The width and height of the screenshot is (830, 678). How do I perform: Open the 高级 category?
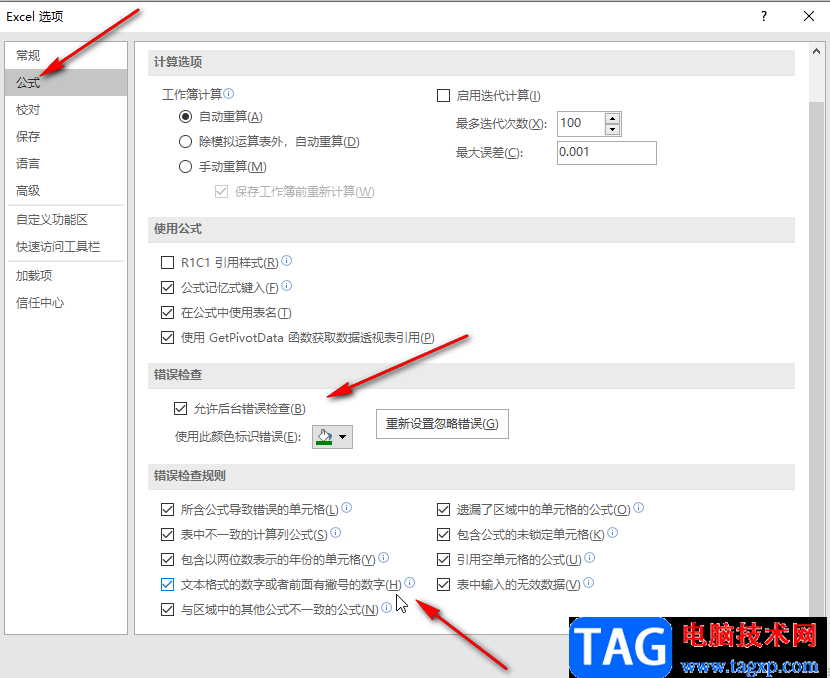[x=66, y=191]
